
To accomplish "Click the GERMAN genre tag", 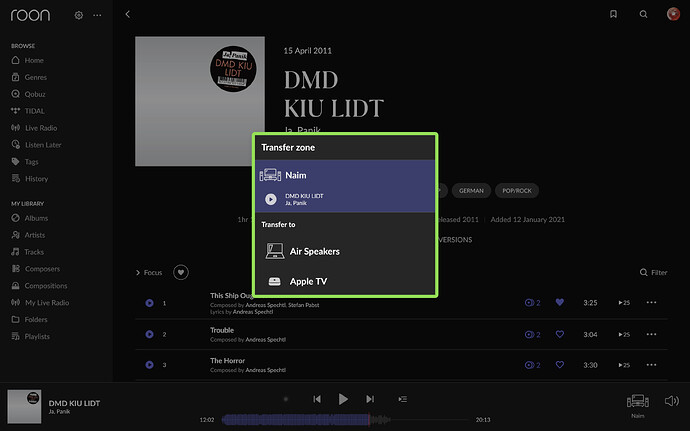I will click(471, 191).
